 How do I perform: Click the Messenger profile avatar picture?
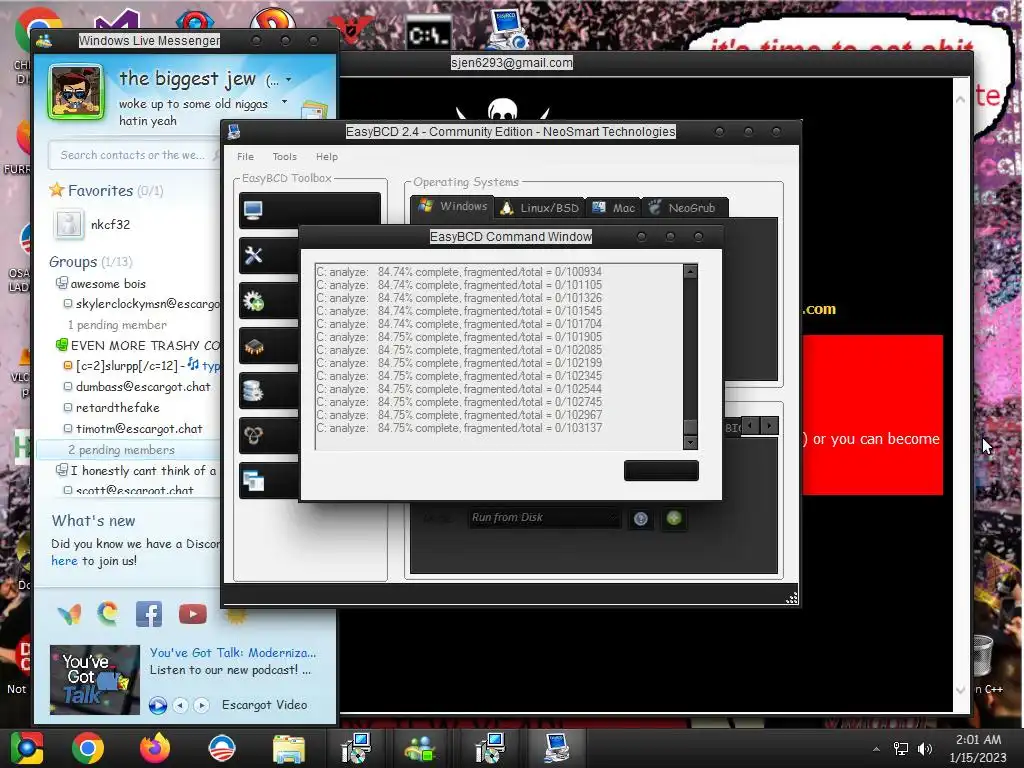[76, 92]
